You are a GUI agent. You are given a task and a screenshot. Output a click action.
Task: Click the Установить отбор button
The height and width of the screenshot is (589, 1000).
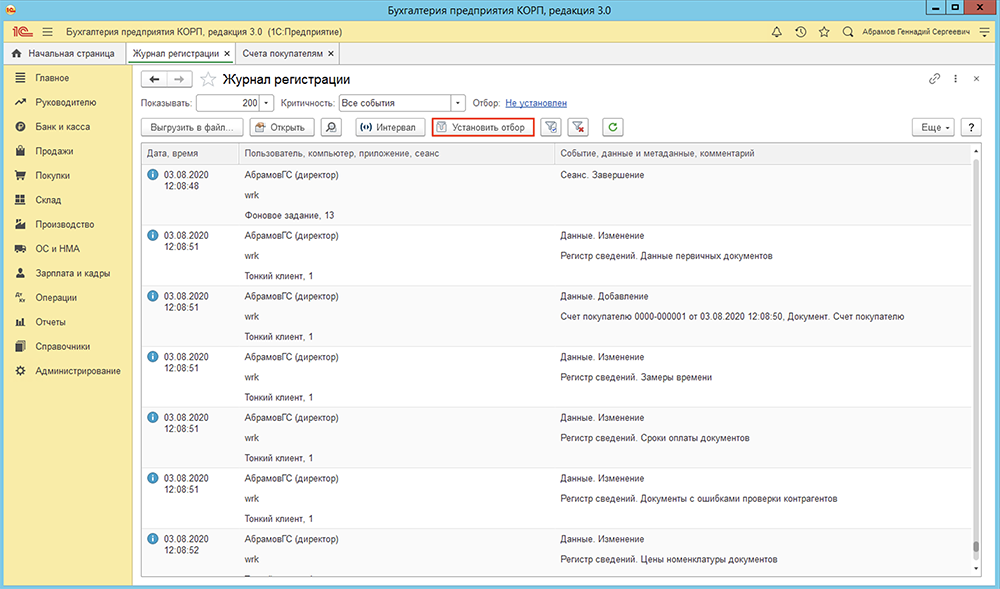click(x=483, y=127)
